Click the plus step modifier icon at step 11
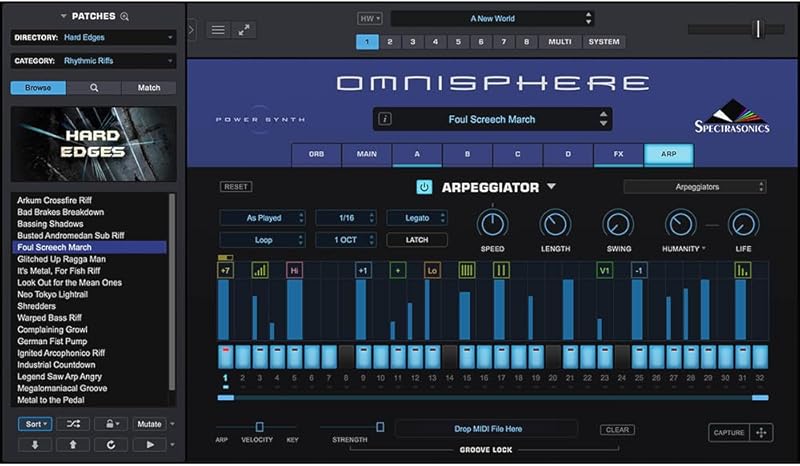800x466 pixels. click(397, 271)
